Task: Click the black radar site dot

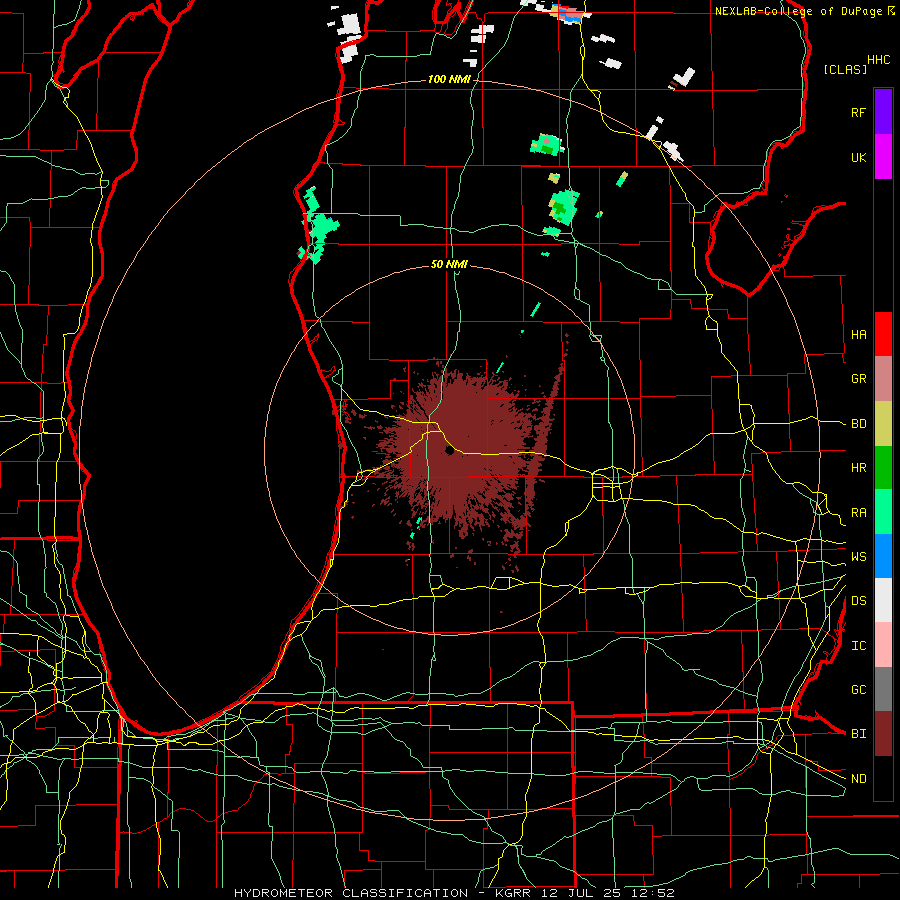Action: tap(449, 451)
